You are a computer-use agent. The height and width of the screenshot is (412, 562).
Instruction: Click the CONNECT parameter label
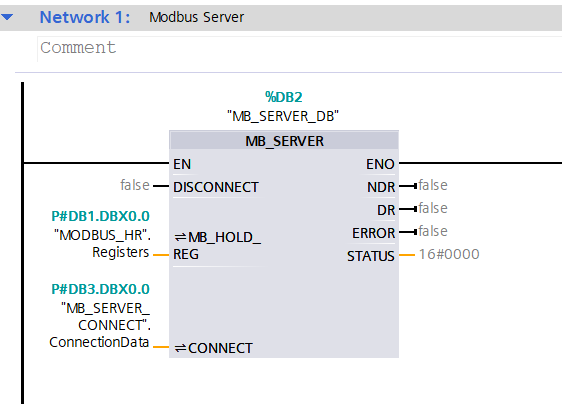tap(214, 348)
